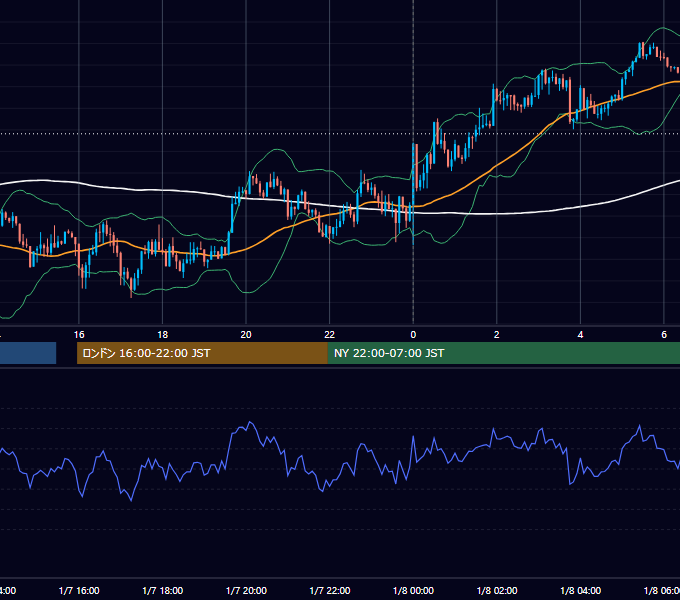Image resolution: width=680 pixels, height=600 pixels.
Task: Click the '18' hour label on chart axis
Action: [x=162, y=334]
